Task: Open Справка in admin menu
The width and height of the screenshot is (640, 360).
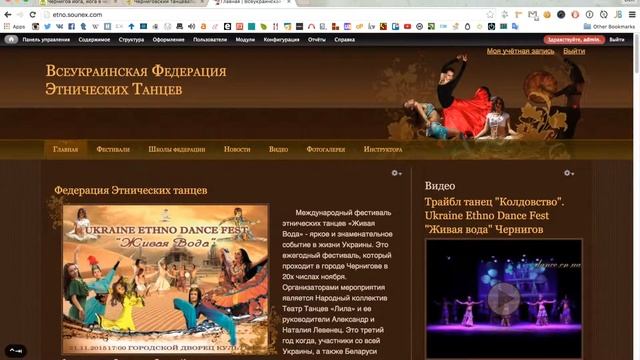Action: (x=344, y=40)
